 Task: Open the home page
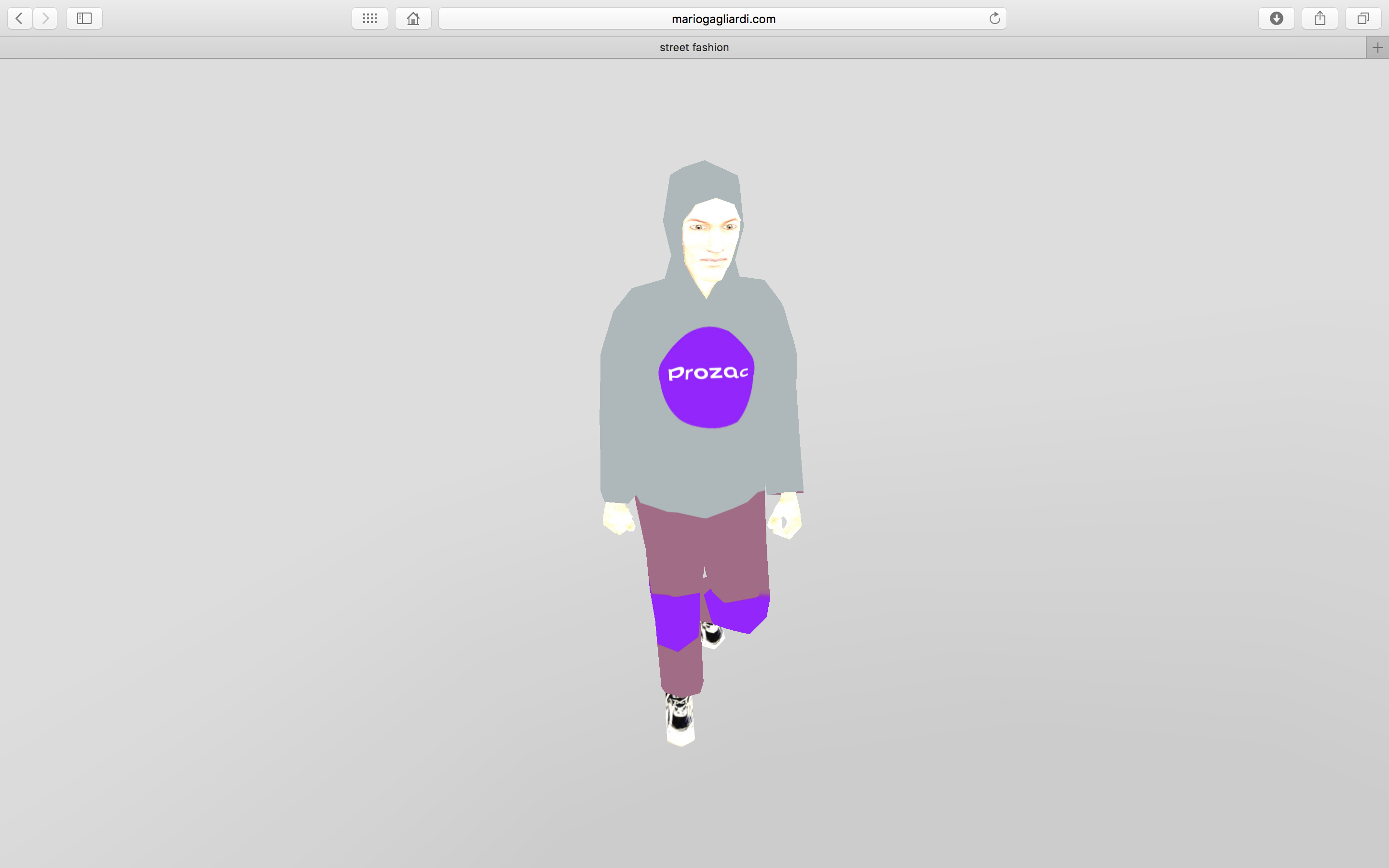click(413, 18)
